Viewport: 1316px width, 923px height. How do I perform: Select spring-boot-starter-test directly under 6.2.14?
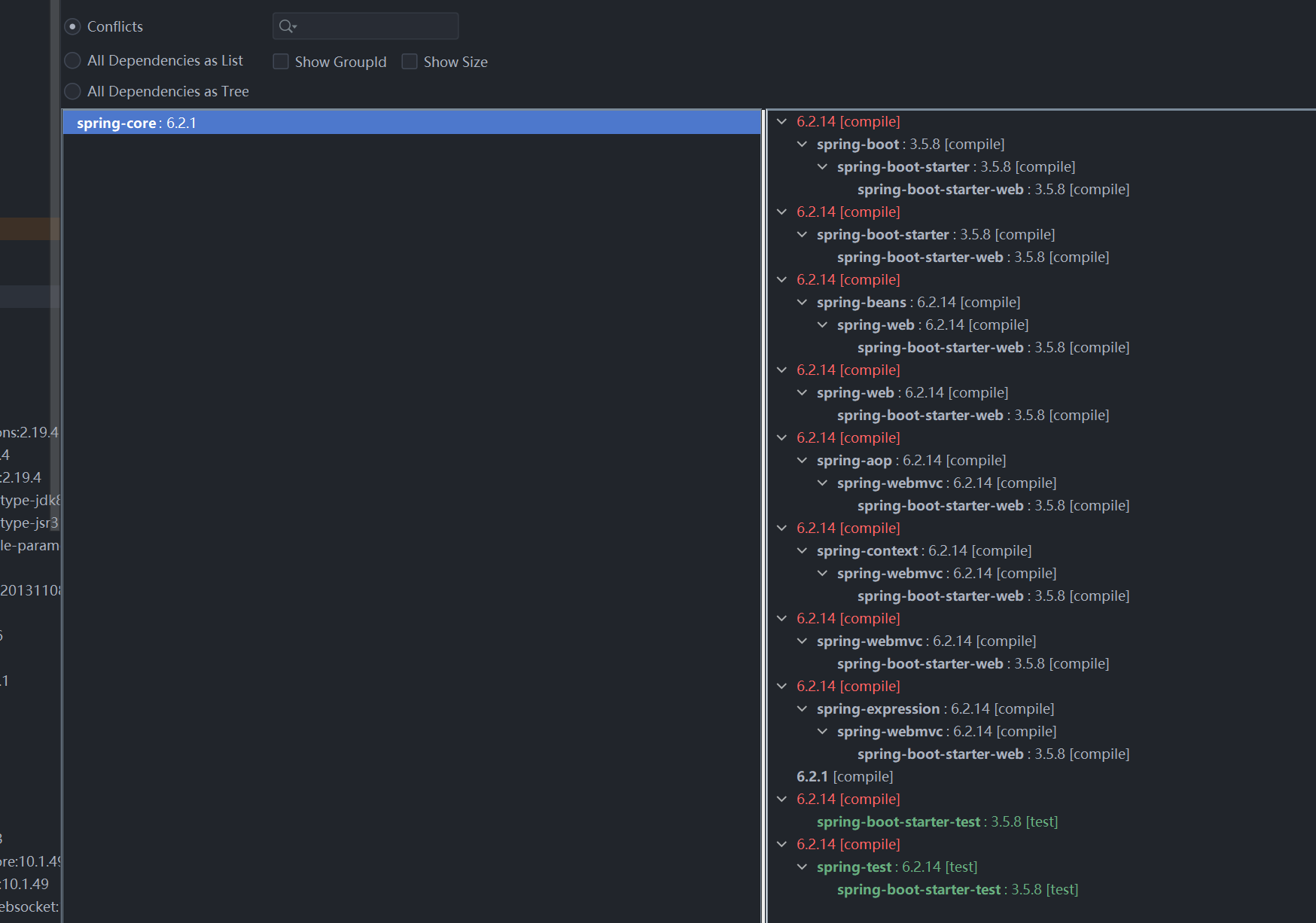(x=937, y=821)
